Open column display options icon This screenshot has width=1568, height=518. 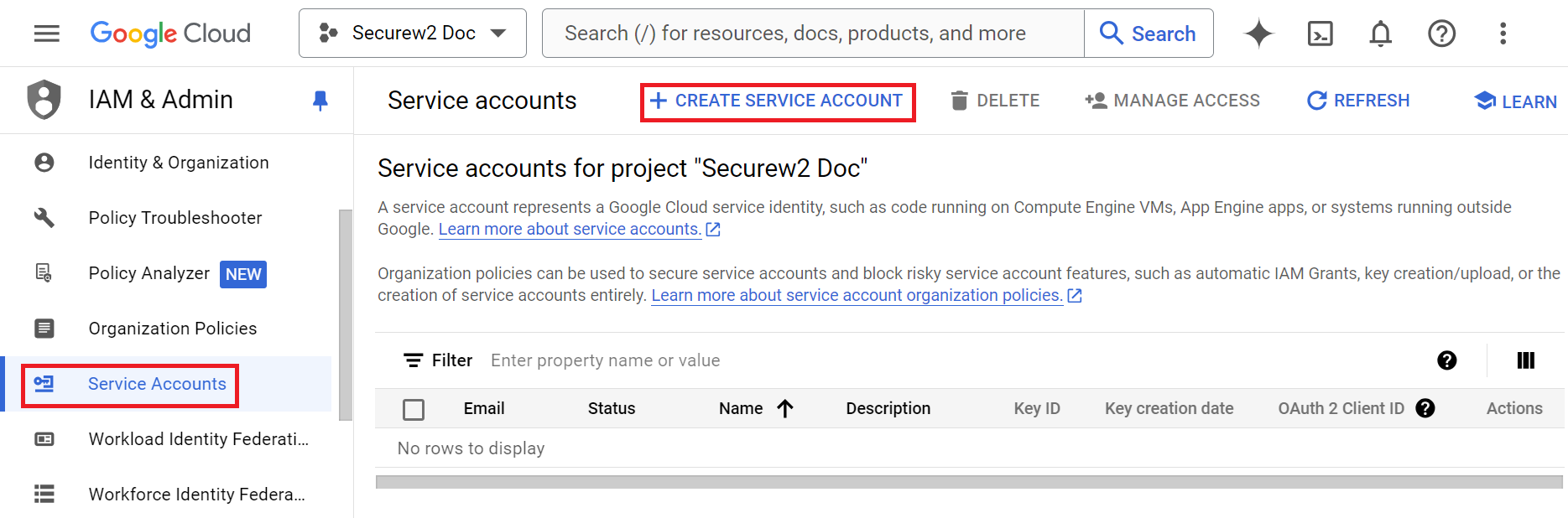click(x=1525, y=360)
